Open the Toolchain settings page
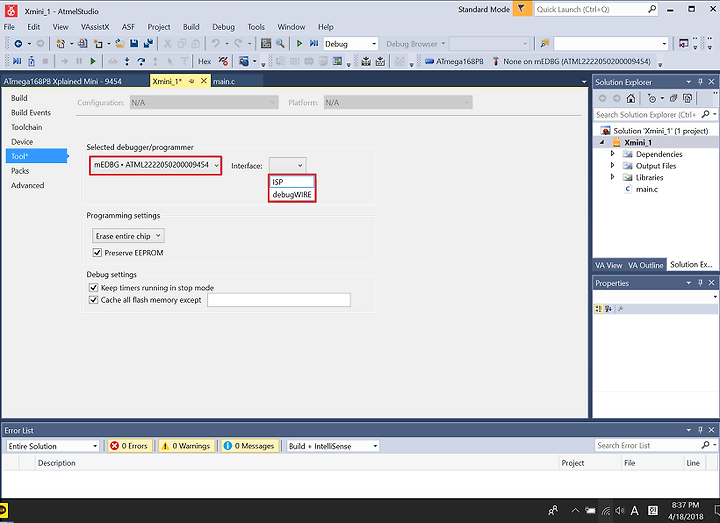 coord(27,127)
